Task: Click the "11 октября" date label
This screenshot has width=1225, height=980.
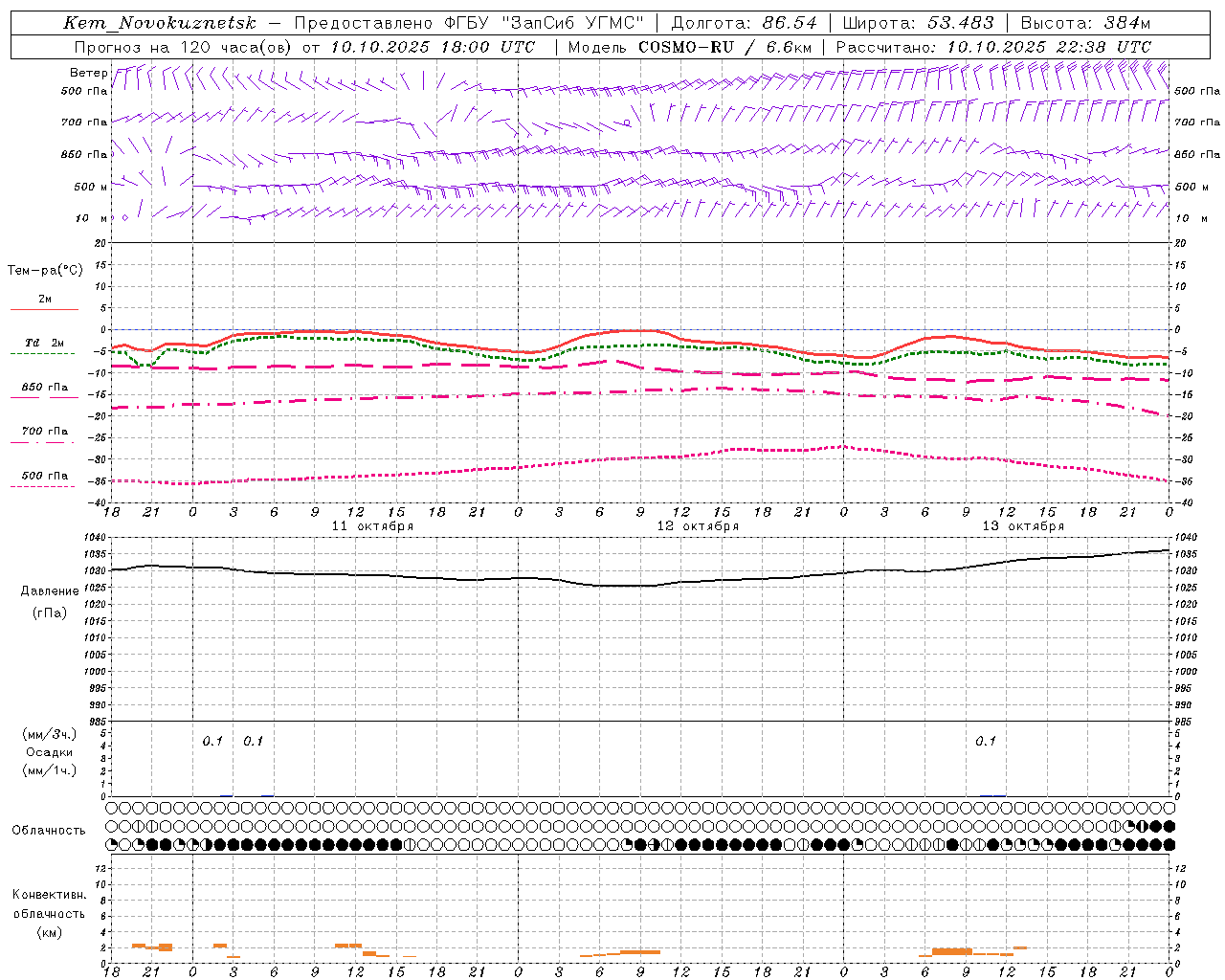Action: (372, 526)
